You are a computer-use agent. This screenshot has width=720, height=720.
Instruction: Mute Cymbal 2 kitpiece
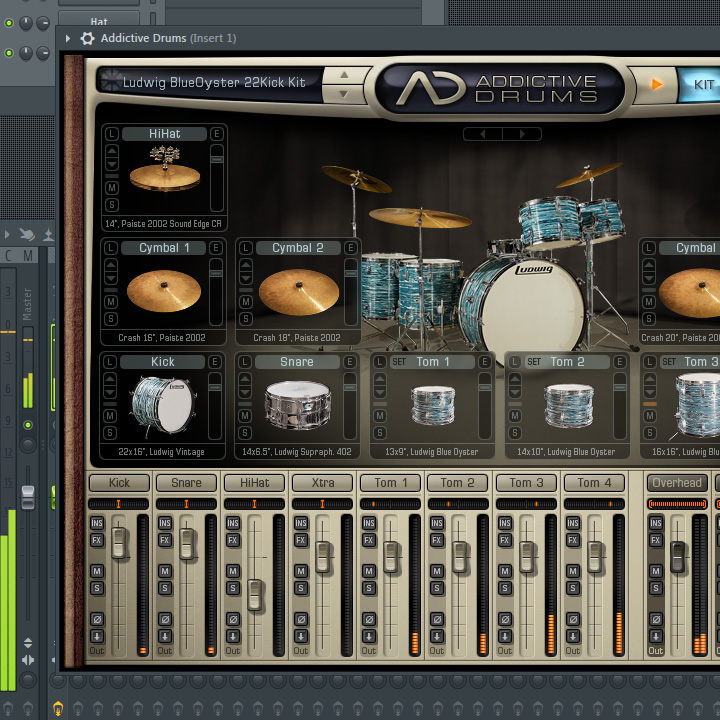246,302
